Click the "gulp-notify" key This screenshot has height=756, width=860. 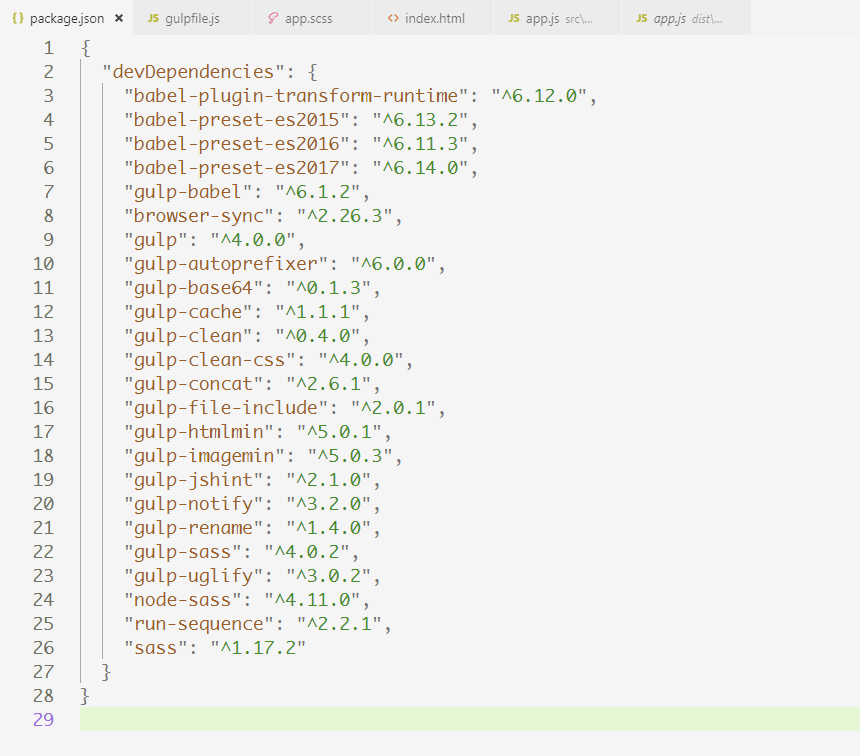coord(194,504)
